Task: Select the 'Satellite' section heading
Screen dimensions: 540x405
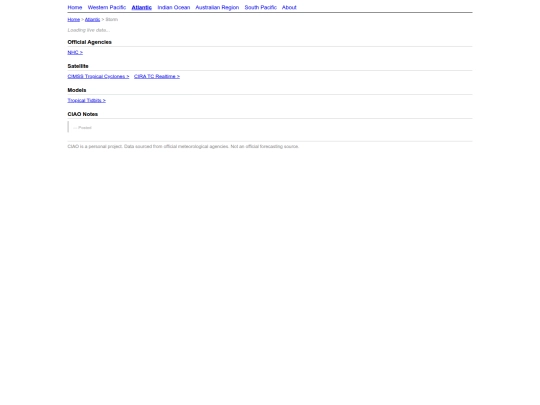Action: 78,66
